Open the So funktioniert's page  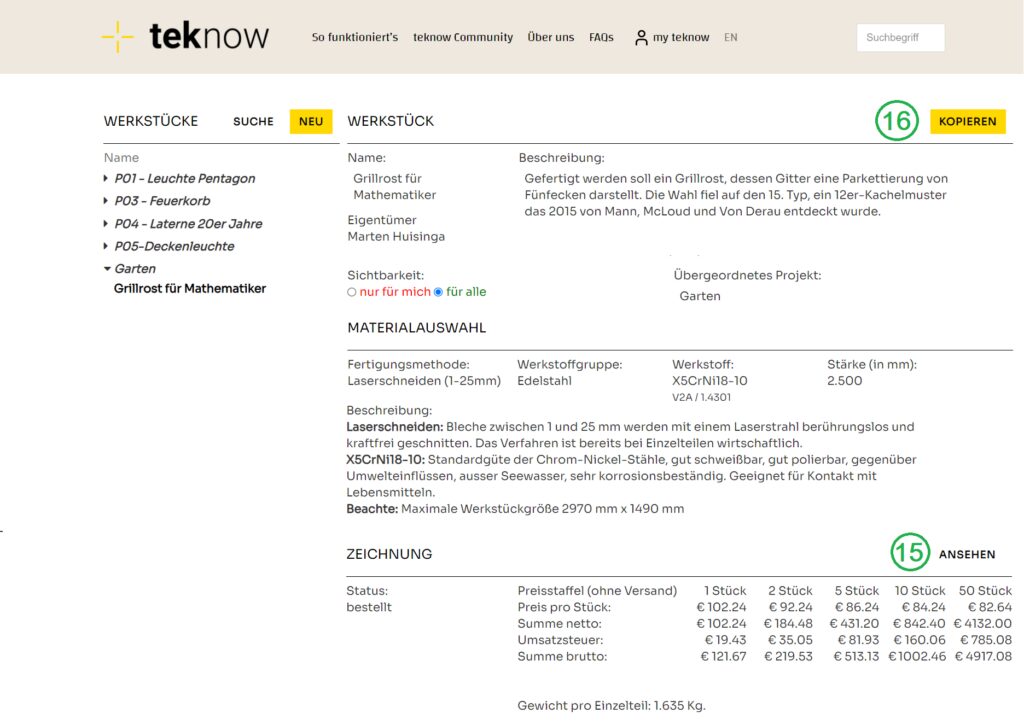pyautogui.click(x=355, y=37)
